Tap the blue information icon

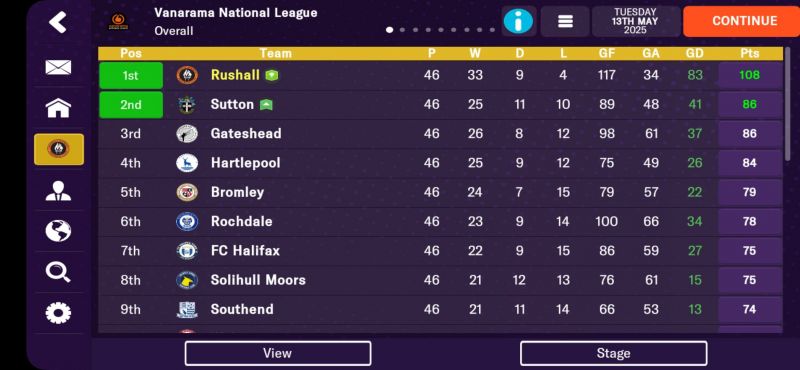click(x=518, y=21)
